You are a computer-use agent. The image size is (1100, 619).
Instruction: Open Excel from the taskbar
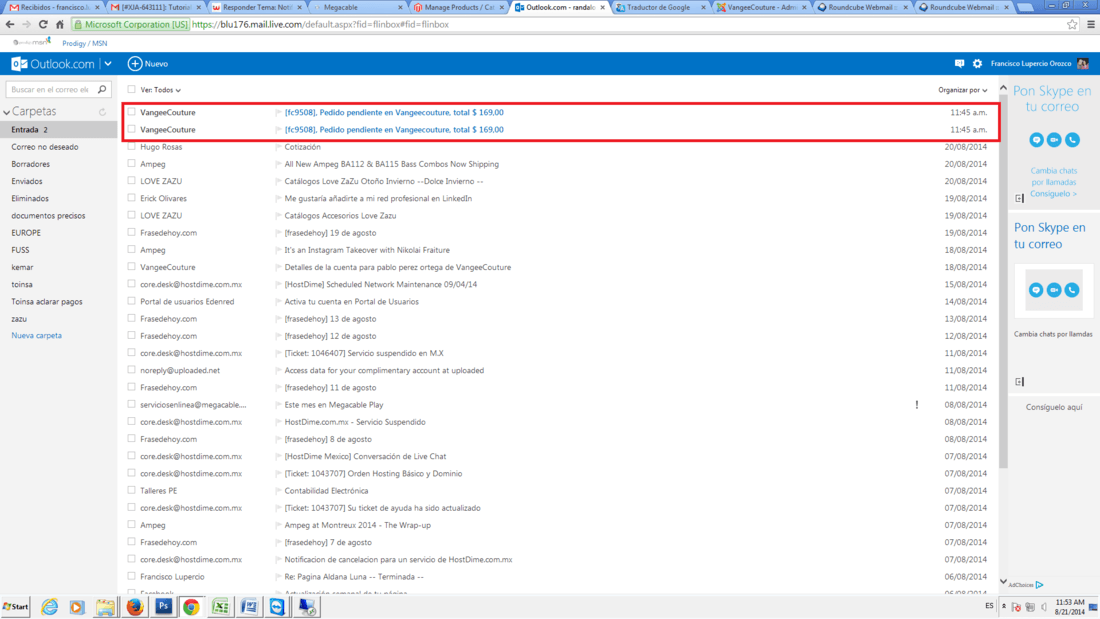(220, 607)
